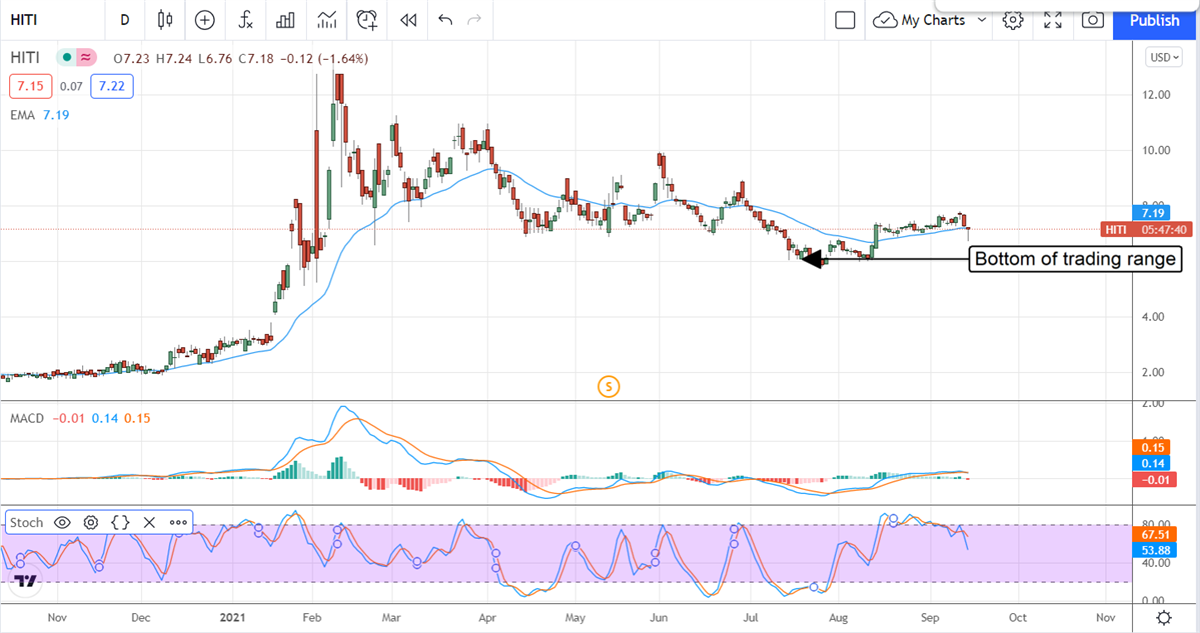Create an alert with the alarm clock icon
1200x633 pixels.
(367, 20)
